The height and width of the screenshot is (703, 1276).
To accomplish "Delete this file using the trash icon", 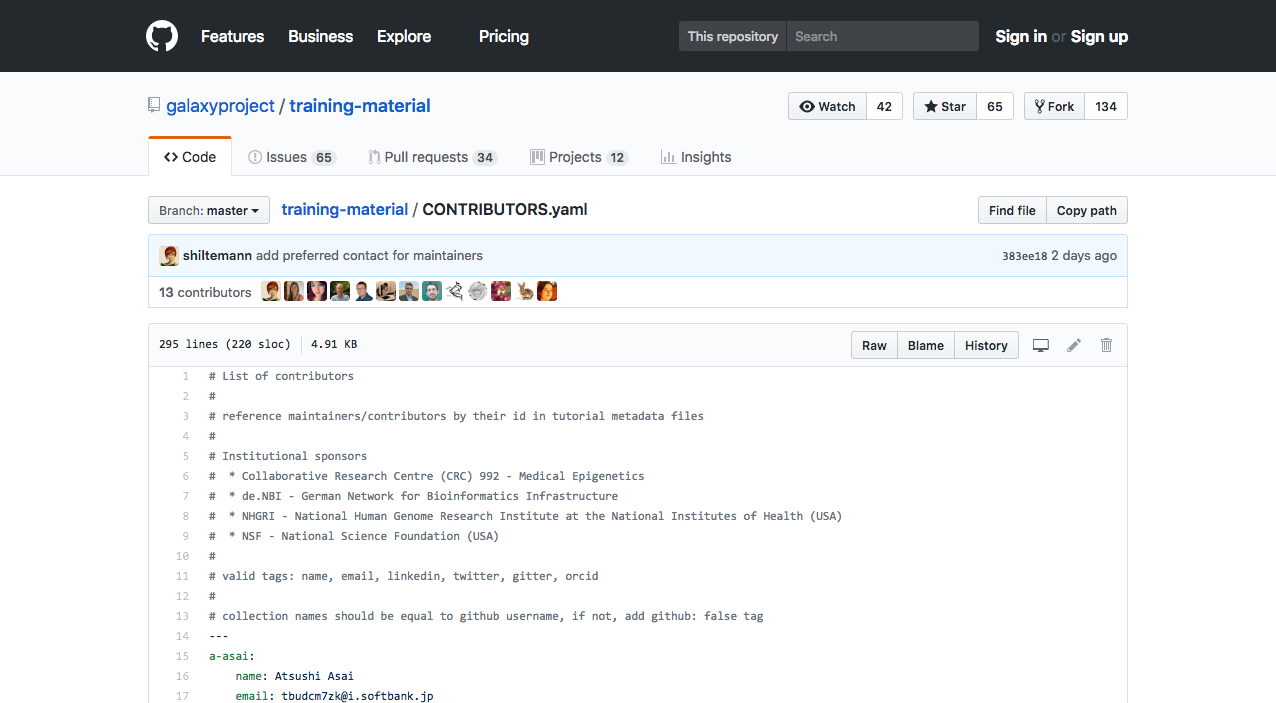I will pos(1106,345).
